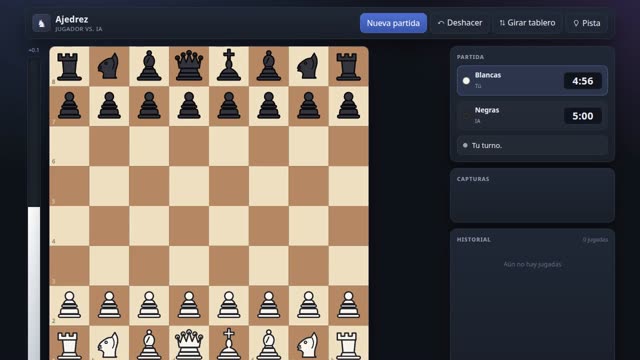Flip the board with Girar tablero
Screen dimensions: 640x360
pyautogui.click(x=527, y=23)
